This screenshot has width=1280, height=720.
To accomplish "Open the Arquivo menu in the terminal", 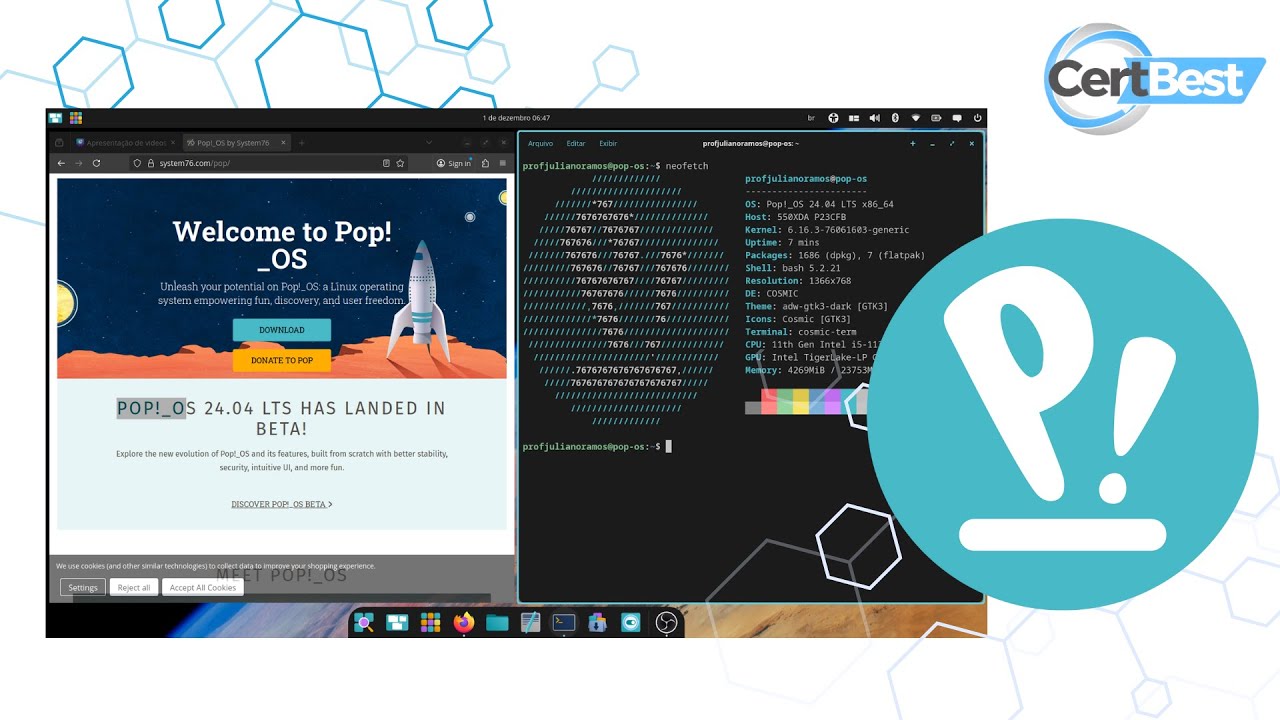I will point(540,144).
